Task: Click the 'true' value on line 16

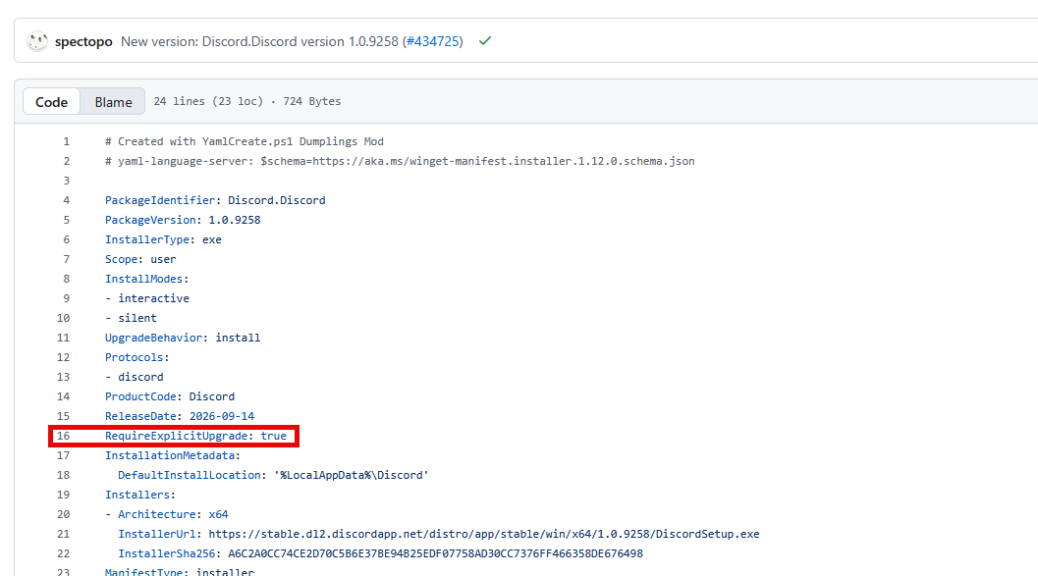Action: [273, 436]
